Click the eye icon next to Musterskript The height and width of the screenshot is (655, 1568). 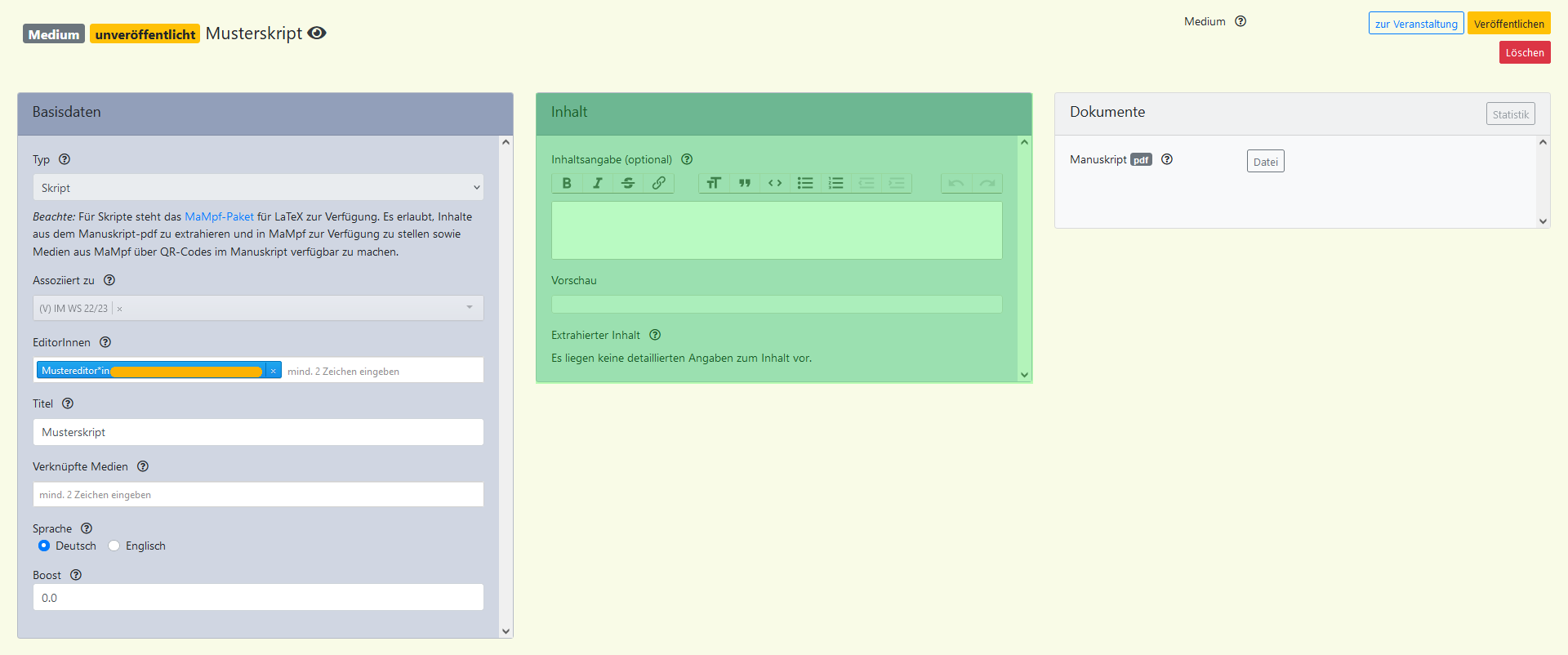coord(317,33)
